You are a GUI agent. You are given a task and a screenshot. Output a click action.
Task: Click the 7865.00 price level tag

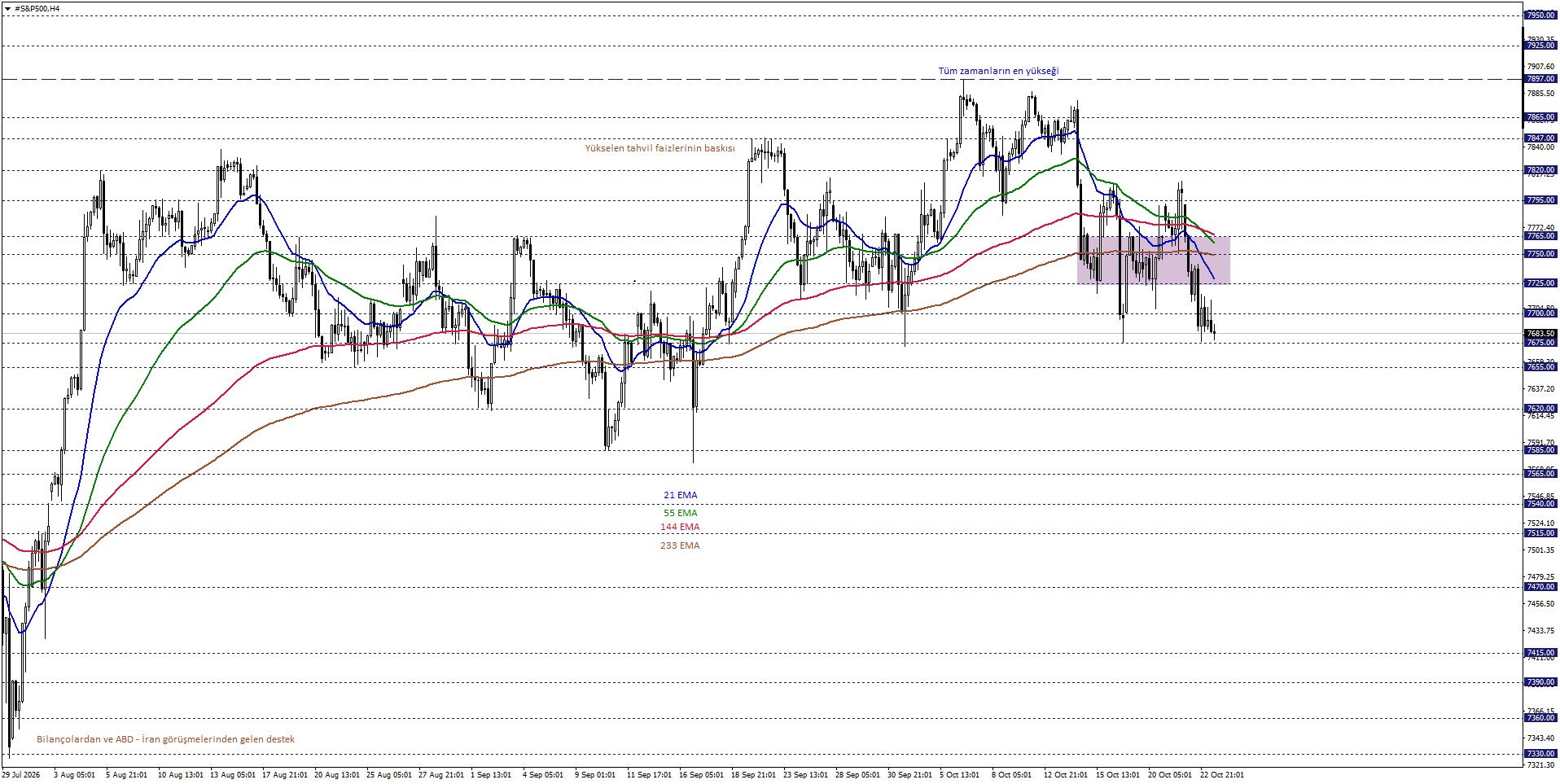[1540, 117]
